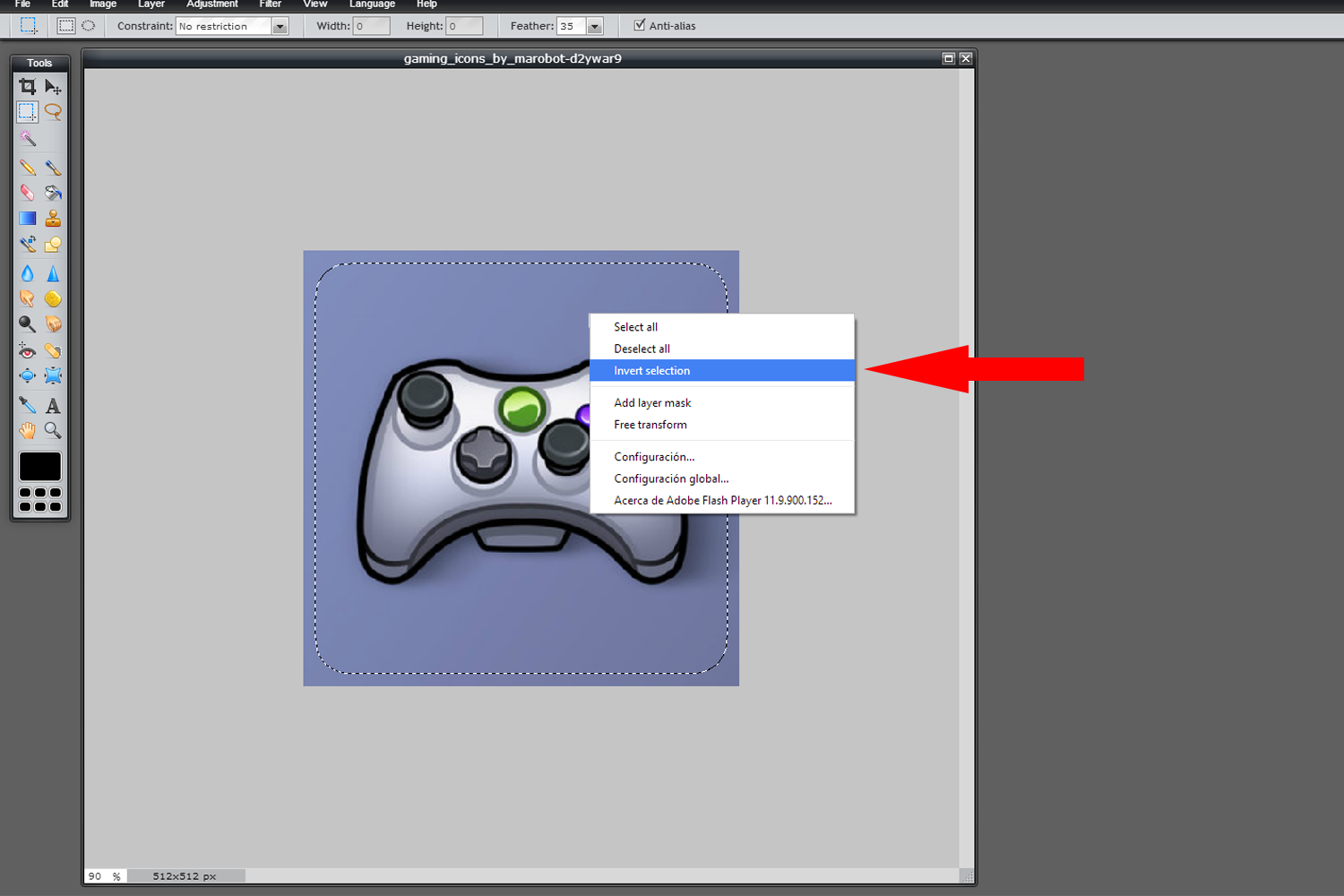Click the game controller image on canvas
Viewport: 1344px width, 896px height.
pos(521,469)
